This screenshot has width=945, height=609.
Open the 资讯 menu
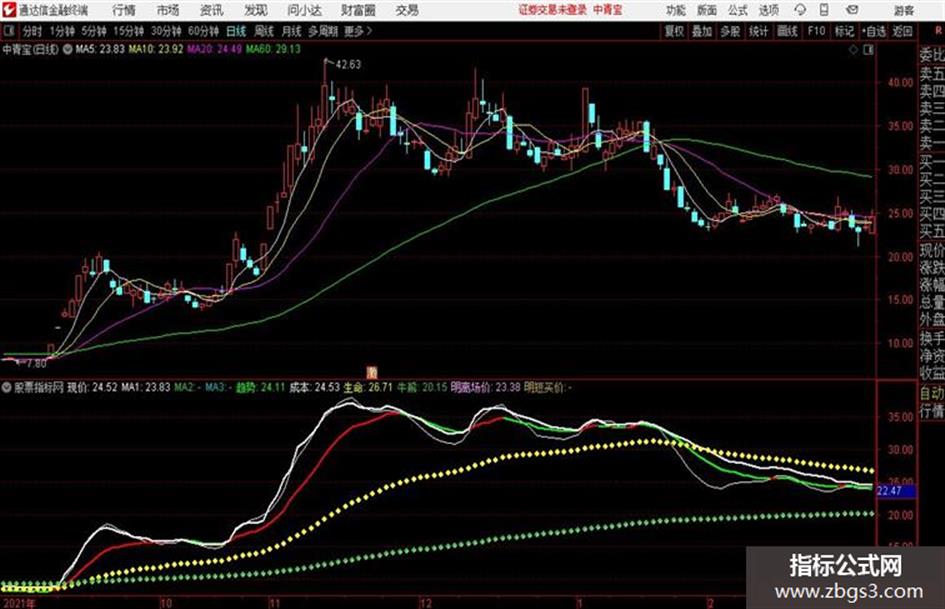pyautogui.click(x=212, y=10)
